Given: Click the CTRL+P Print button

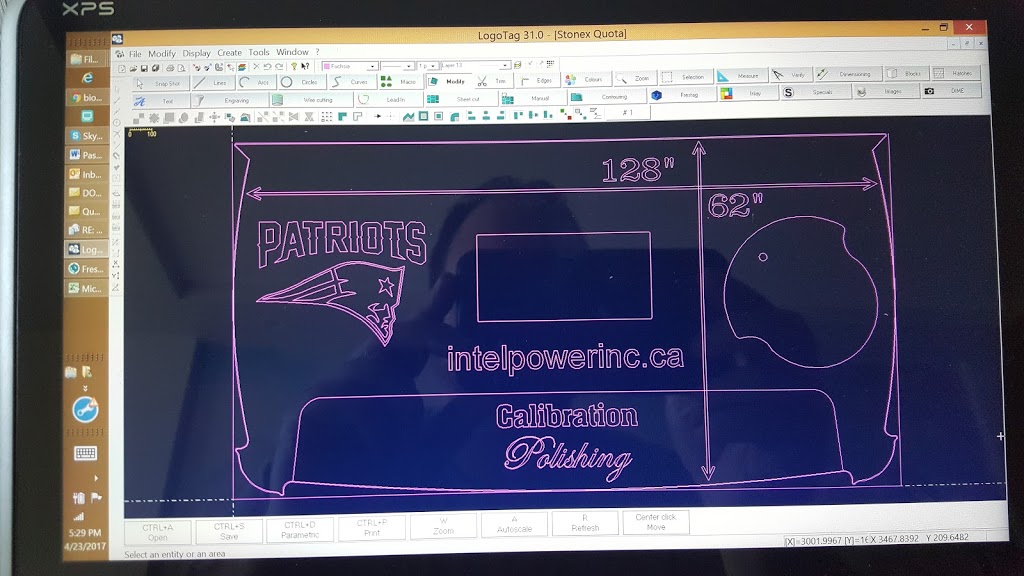Looking at the screenshot, I should pos(372,528).
